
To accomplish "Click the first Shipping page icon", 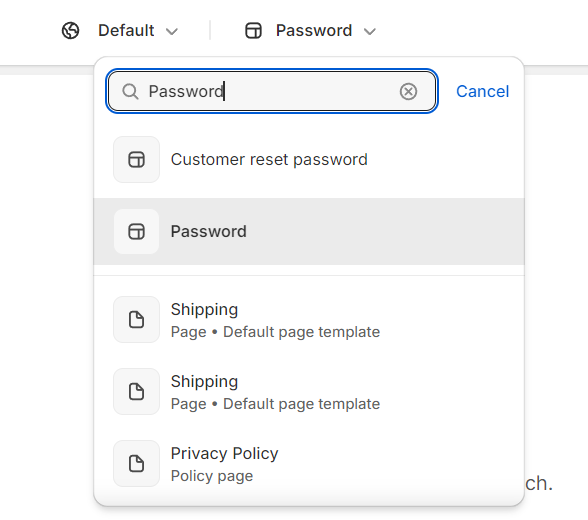I will pyautogui.click(x=136, y=320).
